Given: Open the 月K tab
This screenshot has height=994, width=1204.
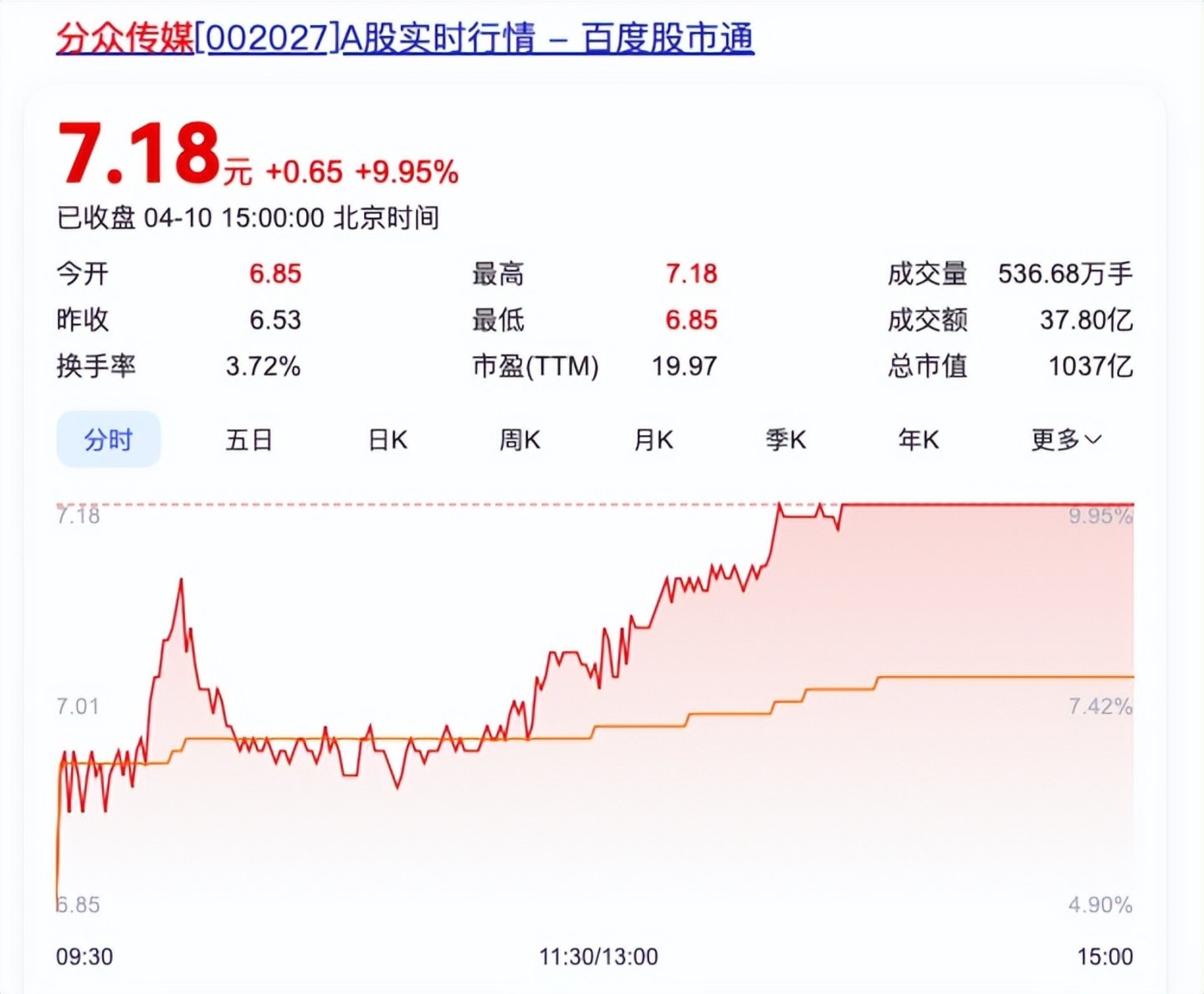Looking at the screenshot, I should click(x=653, y=439).
